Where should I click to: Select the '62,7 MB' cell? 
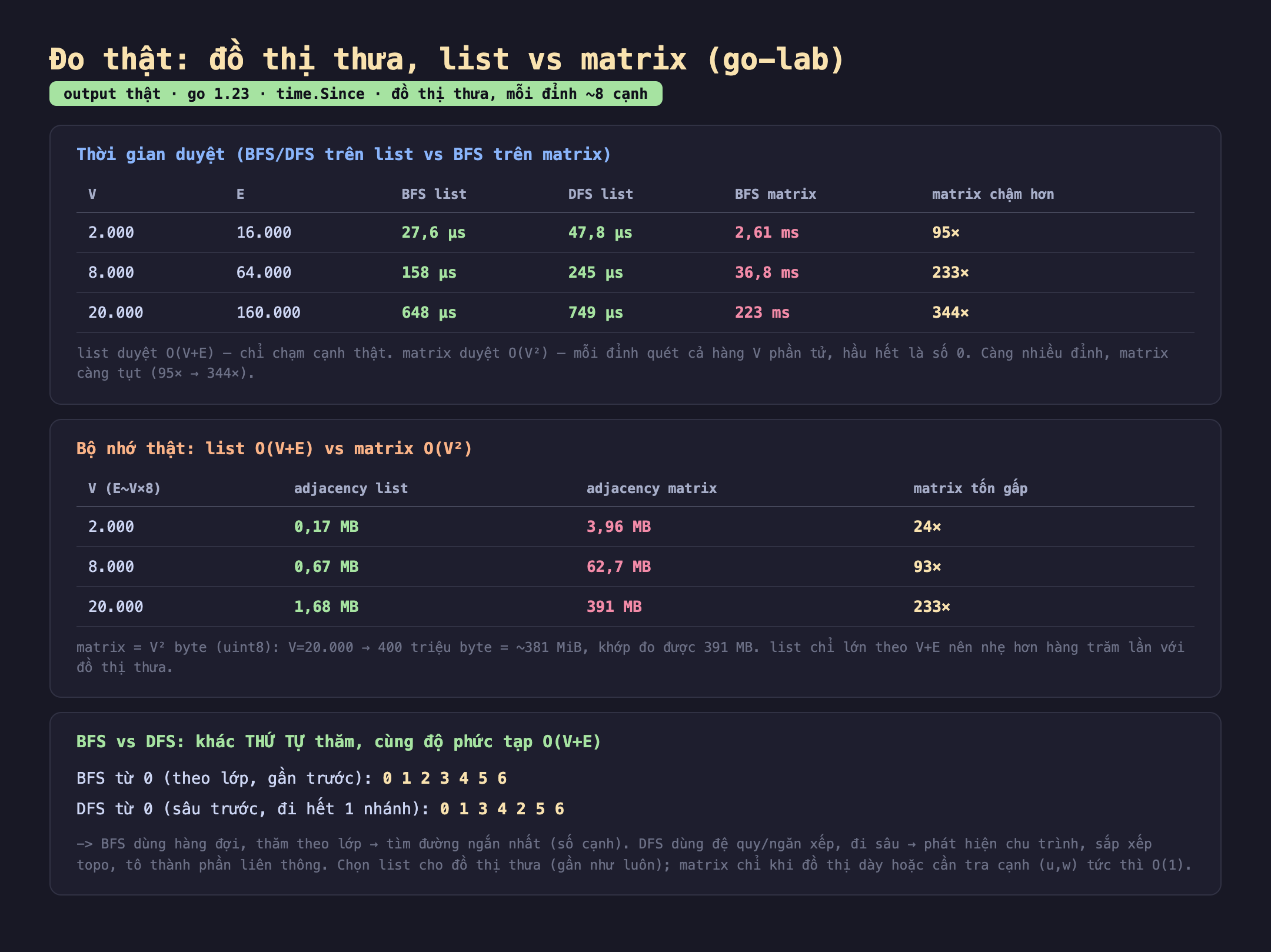[618, 567]
